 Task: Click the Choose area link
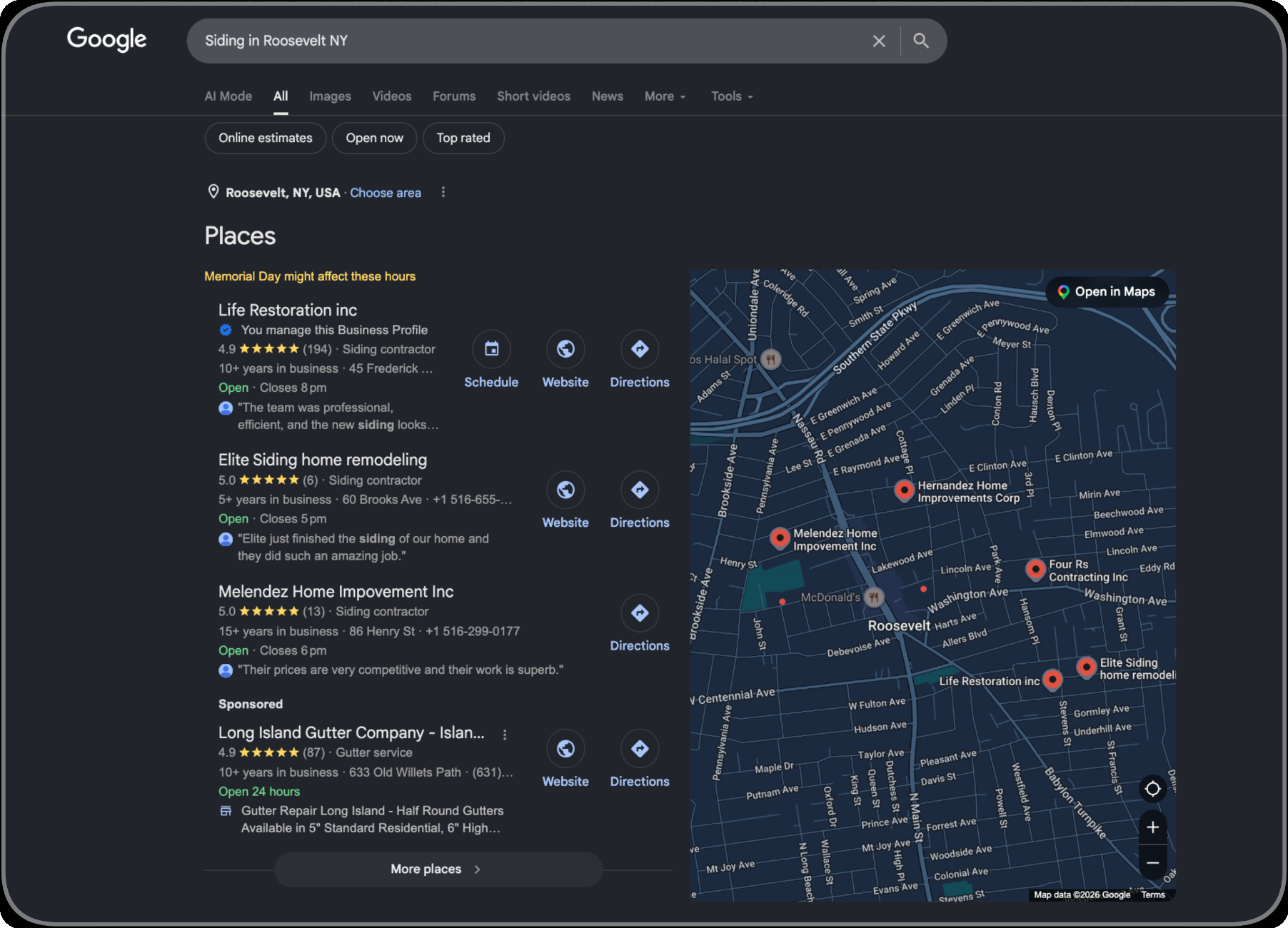click(x=386, y=193)
